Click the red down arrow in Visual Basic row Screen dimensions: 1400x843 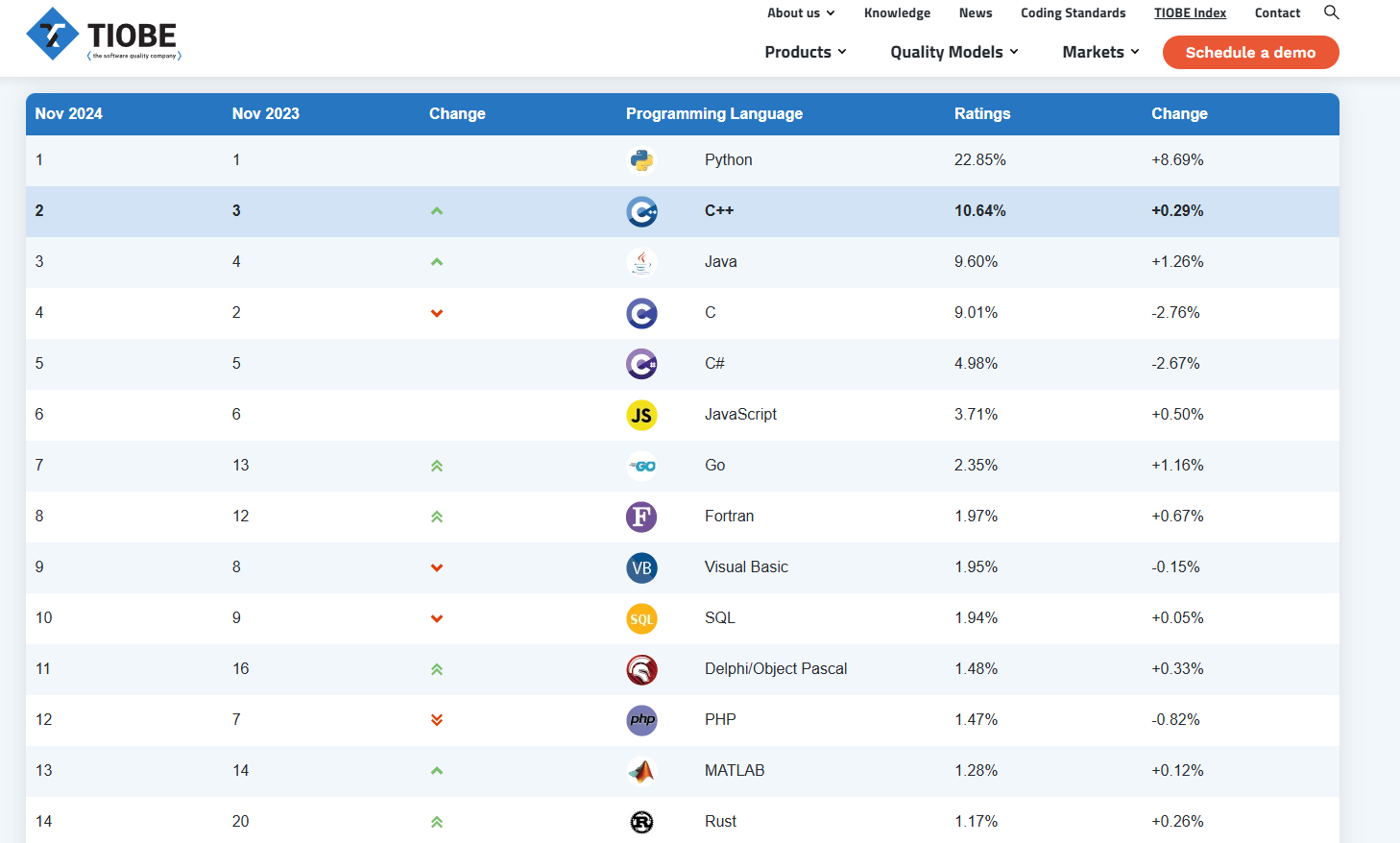click(437, 567)
